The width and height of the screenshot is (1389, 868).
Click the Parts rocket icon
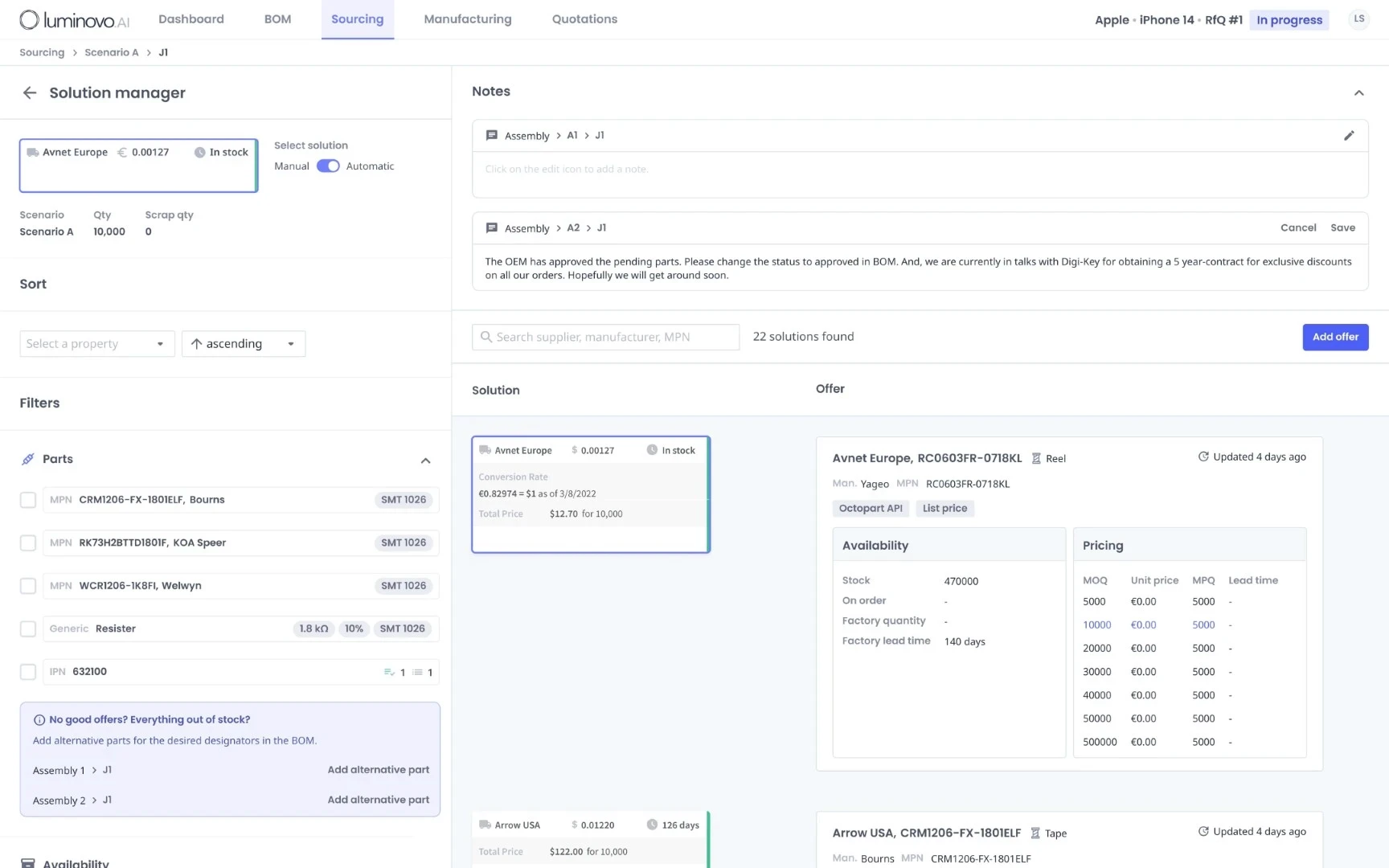28,459
